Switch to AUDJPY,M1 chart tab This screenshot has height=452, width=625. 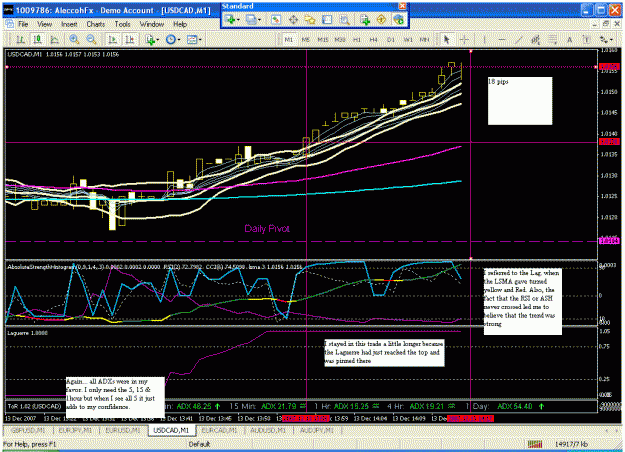point(316,430)
